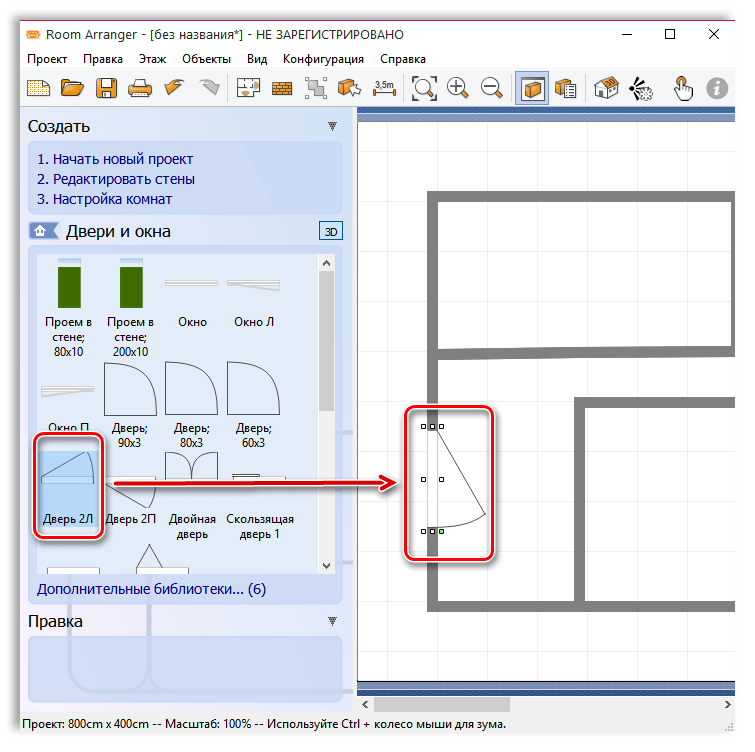Collapse the Правка panel section
Viewport: 755px width, 752px height.
332,622
